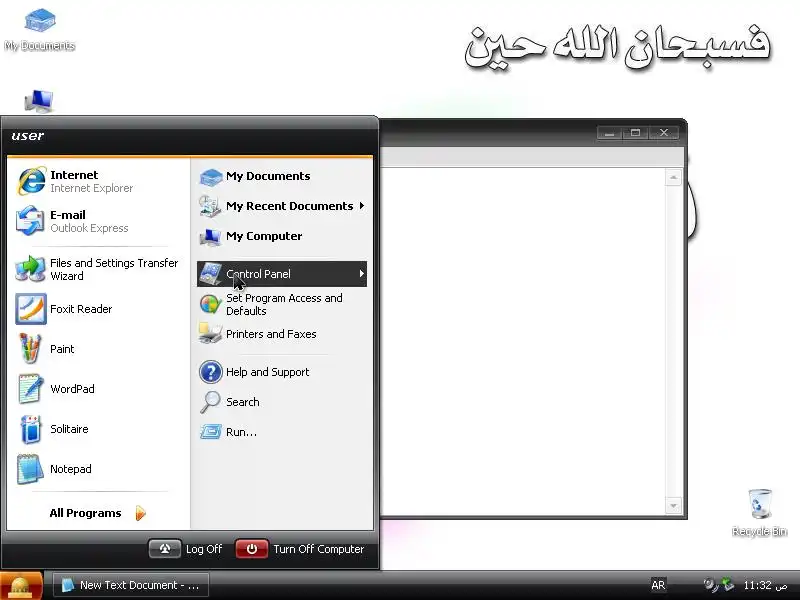Open the Help and Support icon
The width and height of the screenshot is (800, 600).
click(210, 372)
